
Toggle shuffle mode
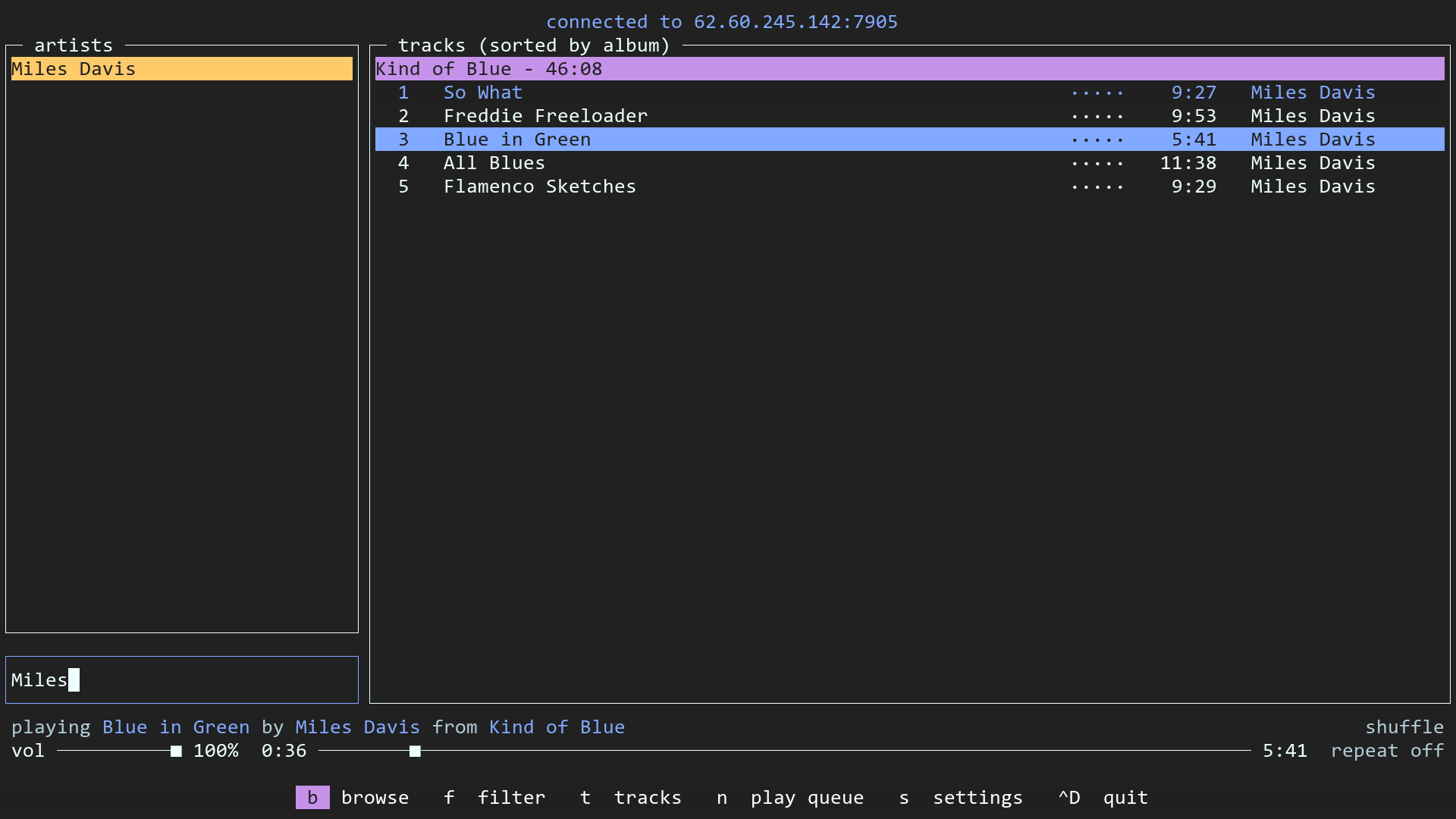(1404, 727)
